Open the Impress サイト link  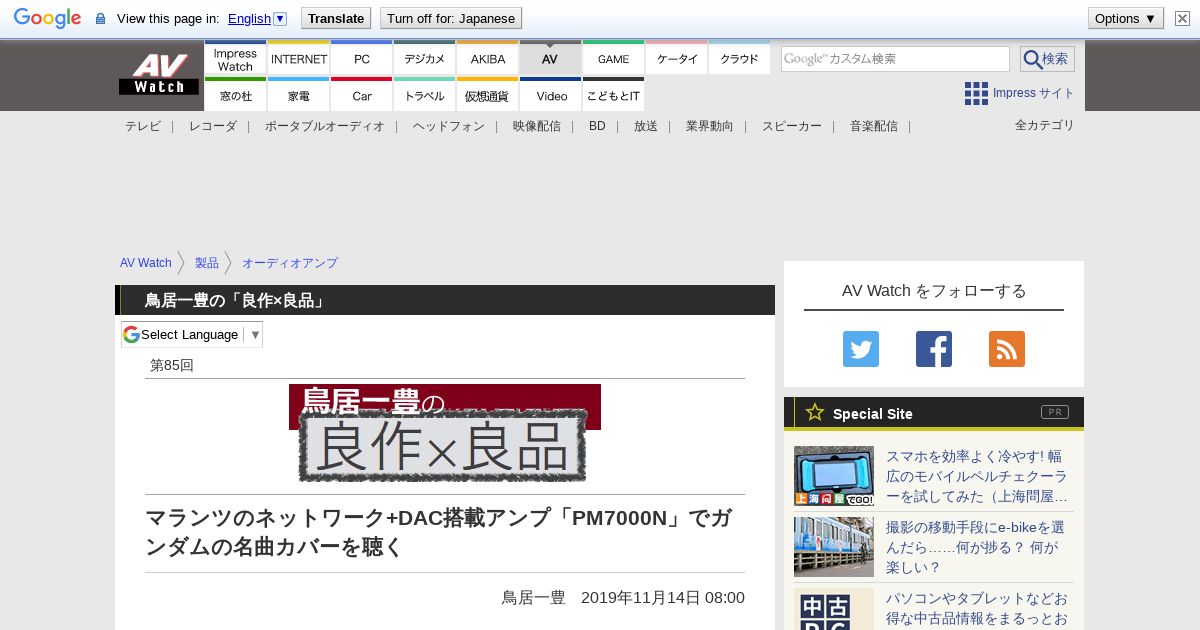pyautogui.click(x=1034, y=93)
